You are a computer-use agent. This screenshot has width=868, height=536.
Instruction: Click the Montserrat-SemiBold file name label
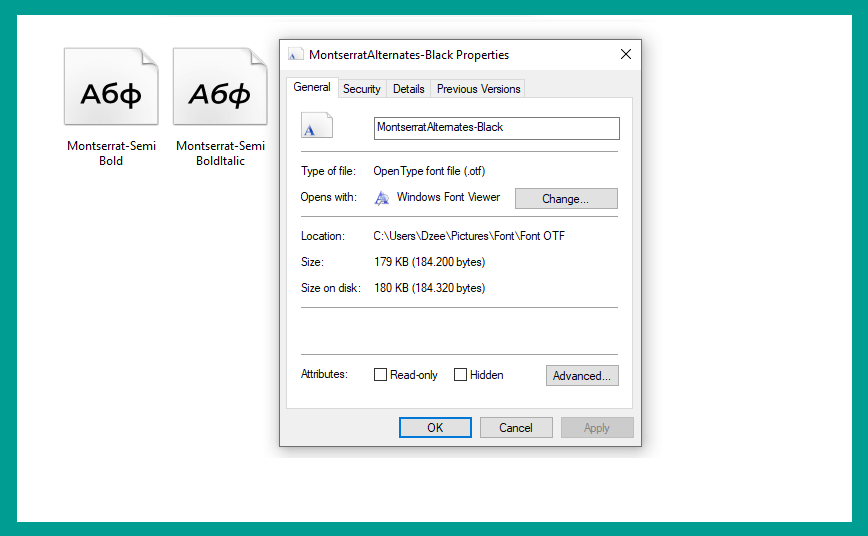[x=111, y=153]
